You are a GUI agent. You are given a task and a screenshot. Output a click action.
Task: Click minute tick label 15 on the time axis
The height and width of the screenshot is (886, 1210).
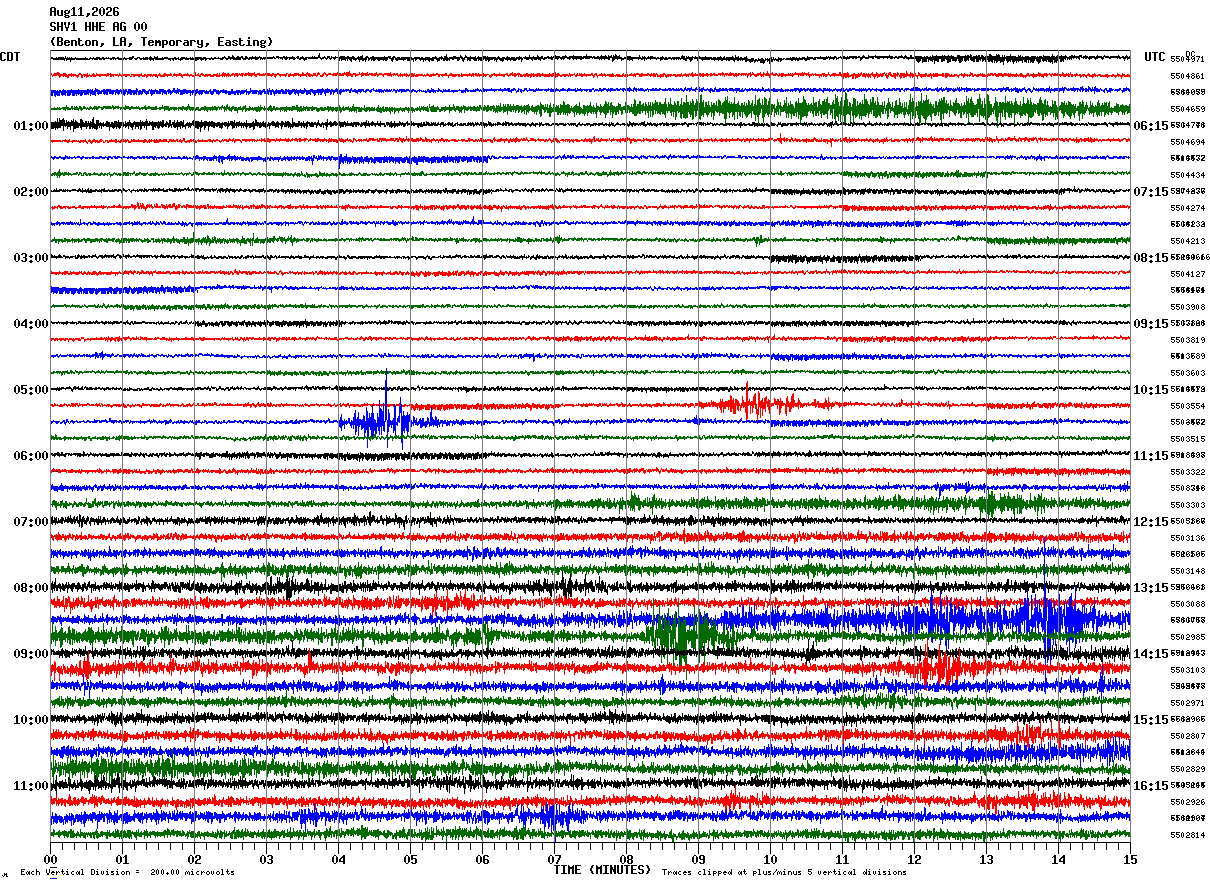1130,859
